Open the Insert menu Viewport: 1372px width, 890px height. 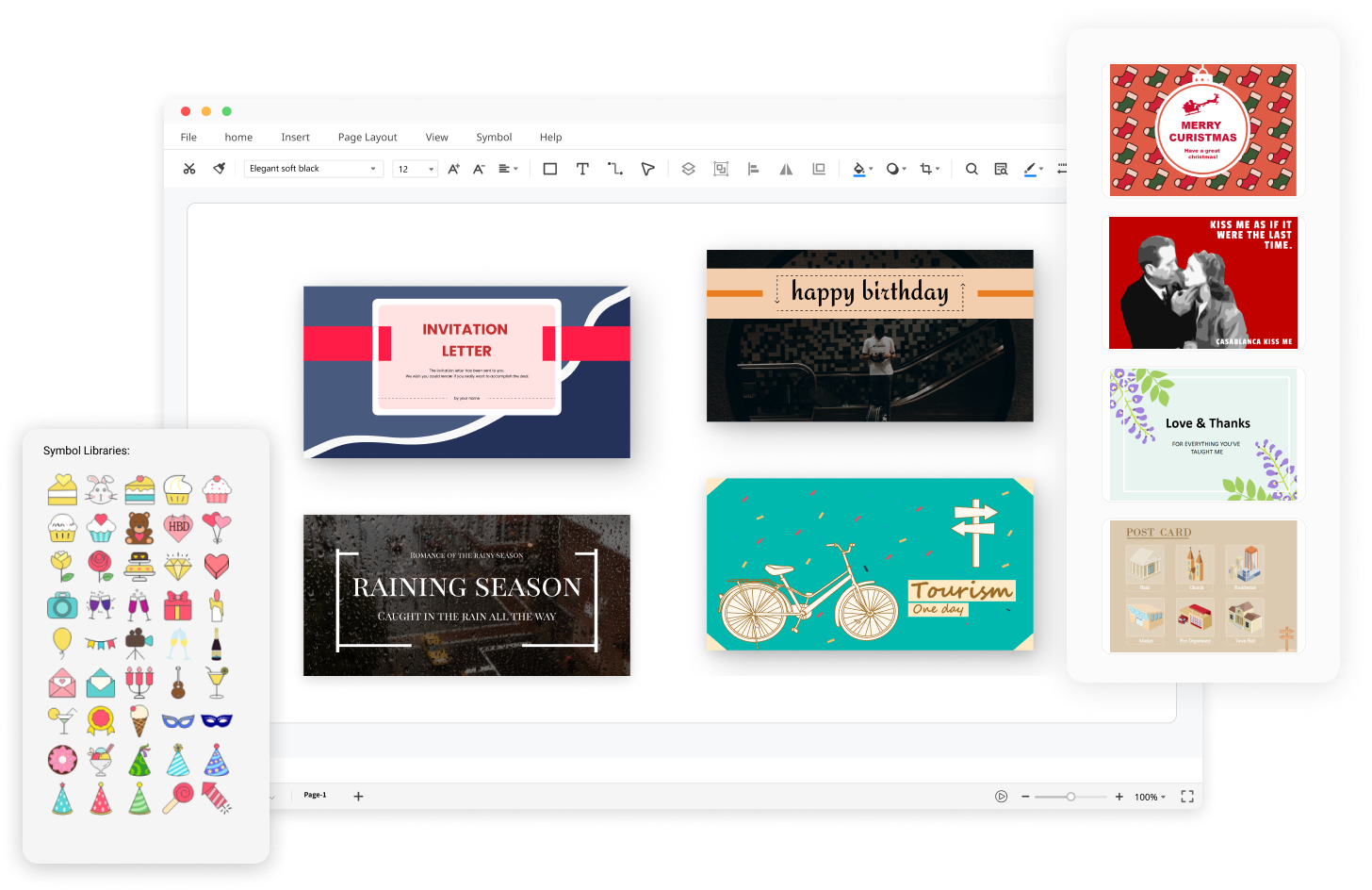point(295,138)
